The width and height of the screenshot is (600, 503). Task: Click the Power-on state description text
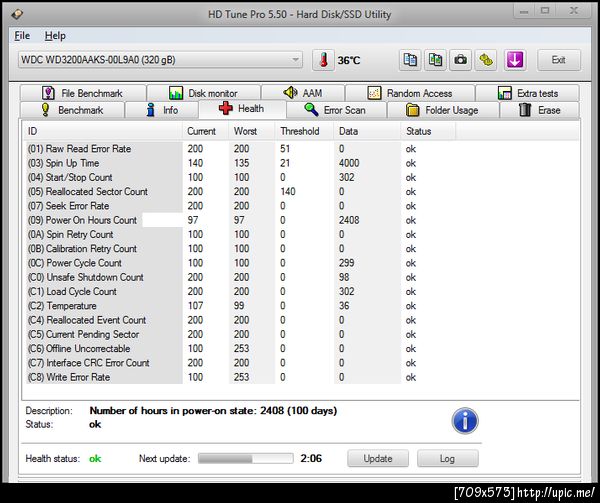click(213, 411)
